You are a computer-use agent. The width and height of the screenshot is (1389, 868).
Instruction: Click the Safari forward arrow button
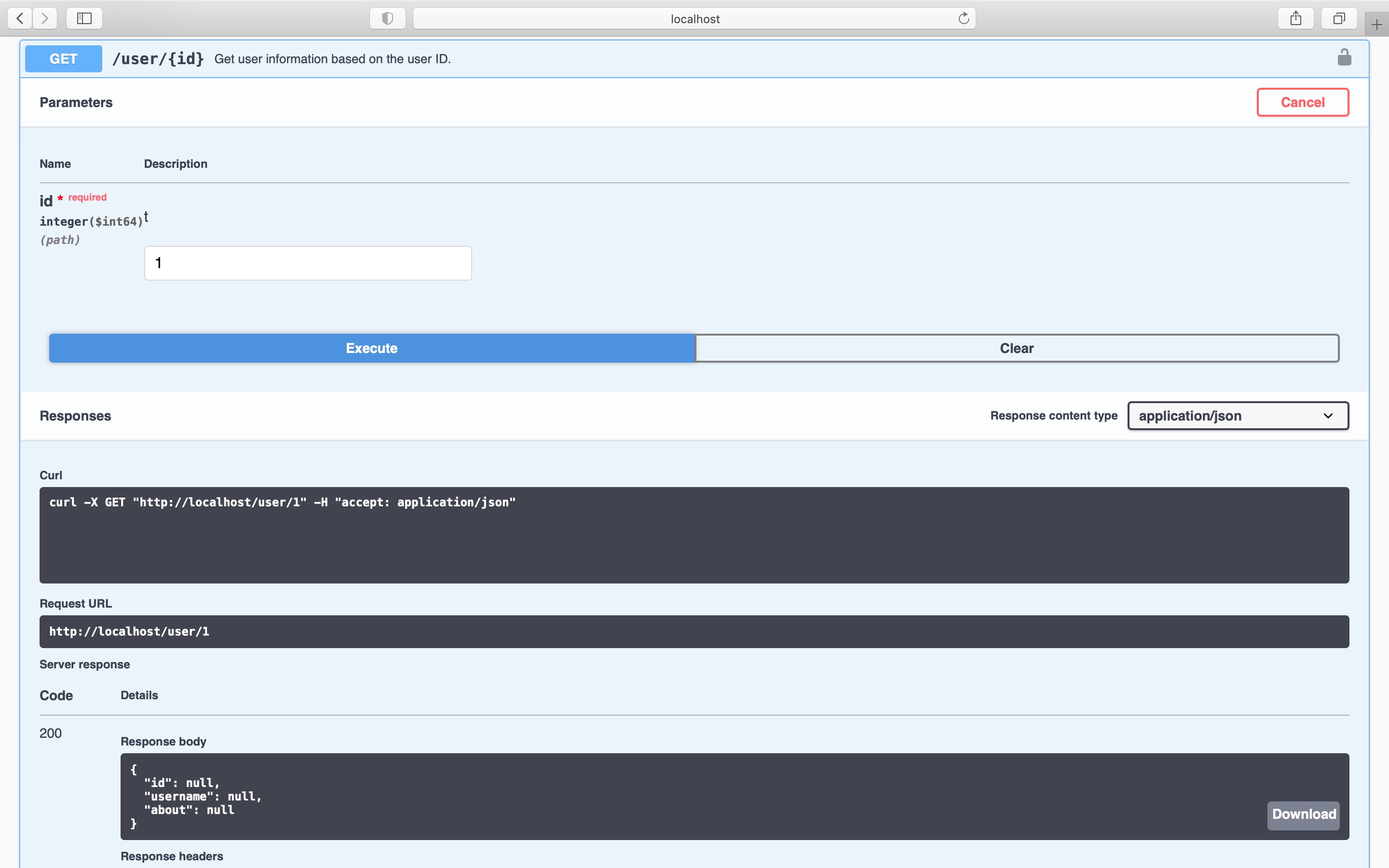point(45,18)
